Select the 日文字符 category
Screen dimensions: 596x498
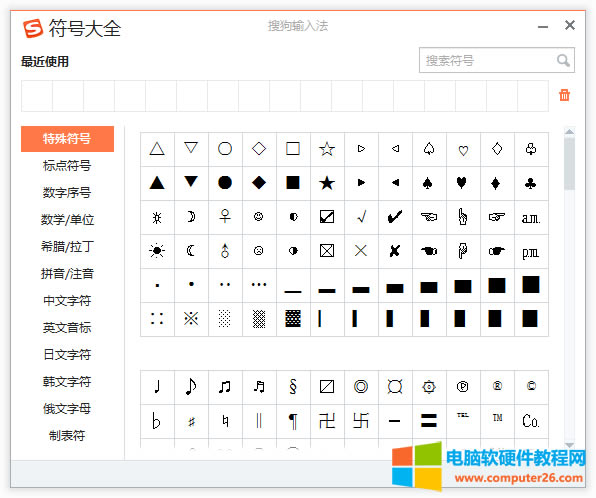(x=67, y=355)
